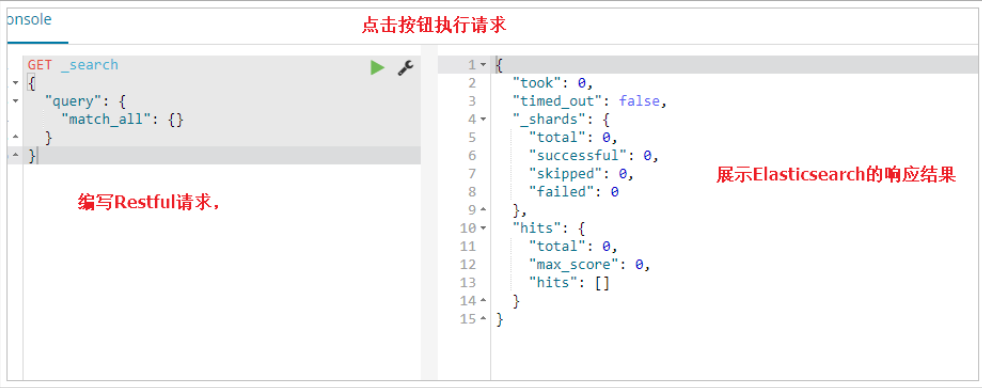Click the "skipped": 0 line
Viewport: 982px width, 388px height.
tap(581, 173)
